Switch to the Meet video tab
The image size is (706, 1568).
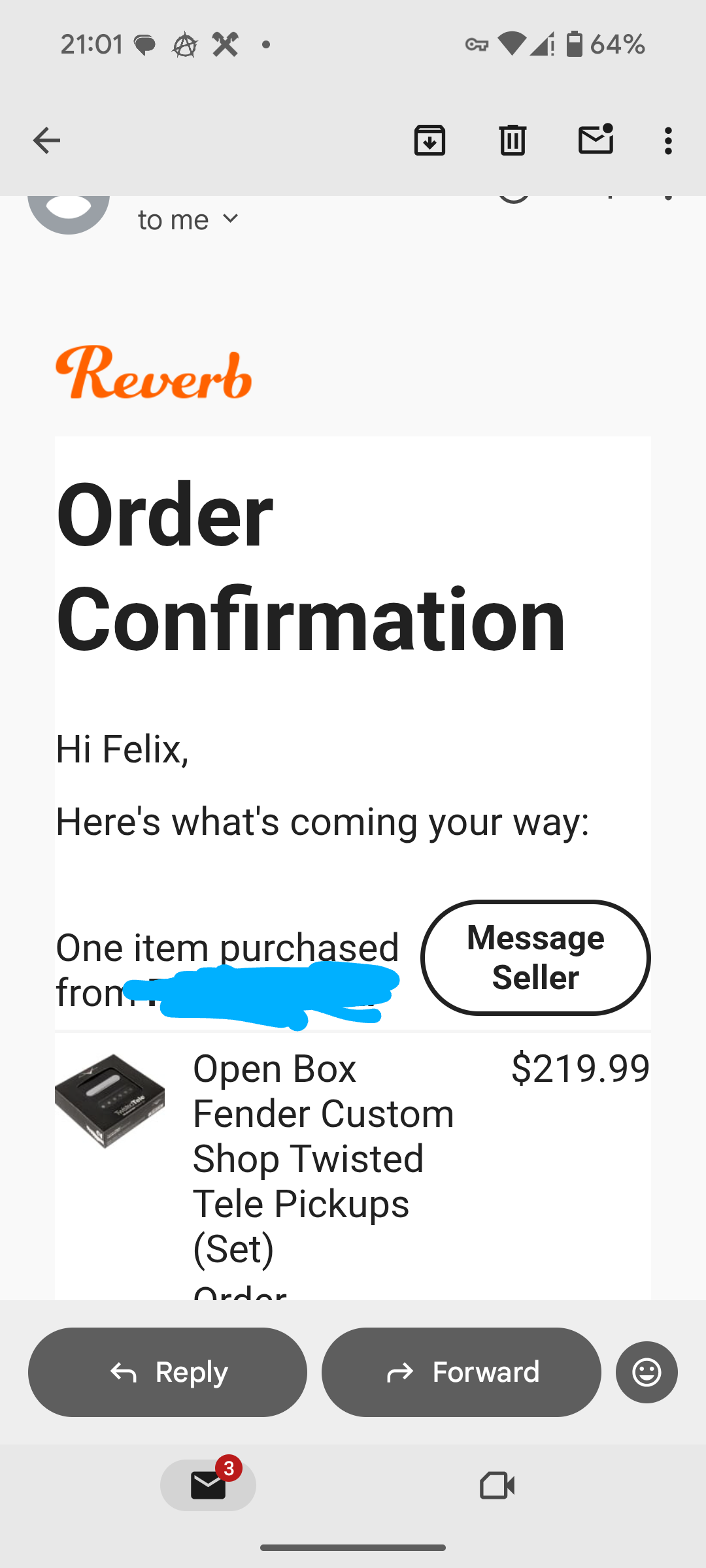pos(497,1485)
